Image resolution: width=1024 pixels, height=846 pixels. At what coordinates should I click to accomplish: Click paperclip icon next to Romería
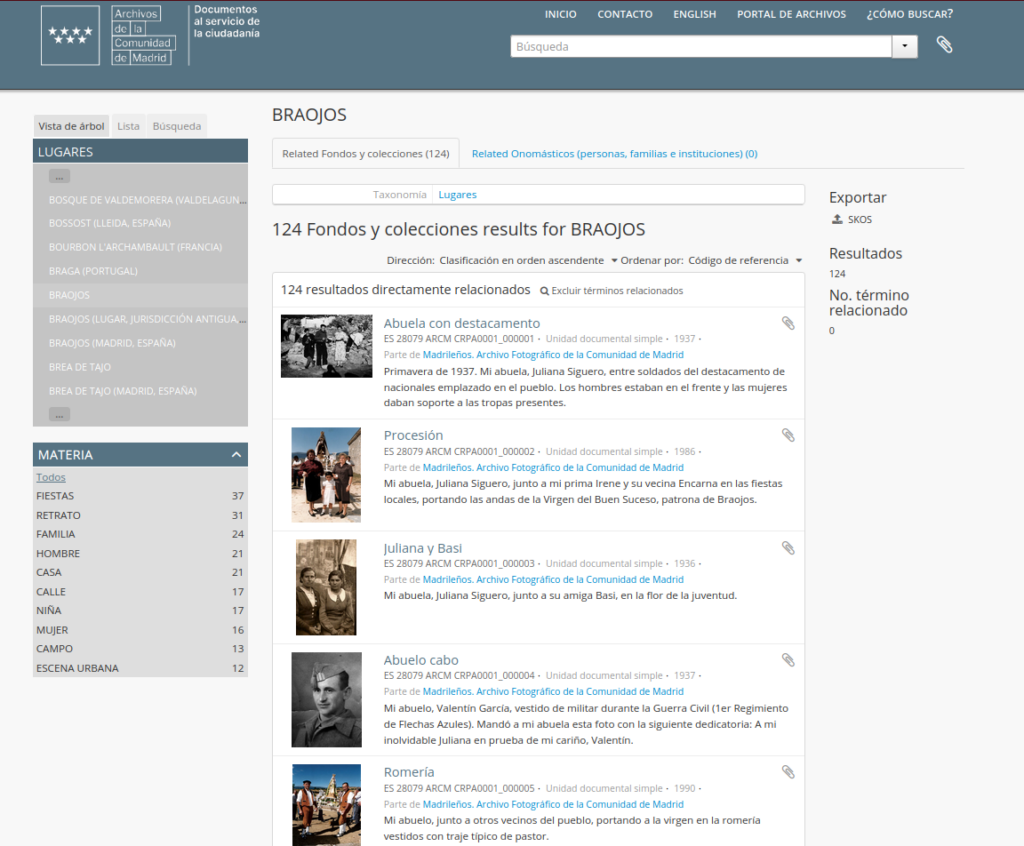[x=788, y=772]
